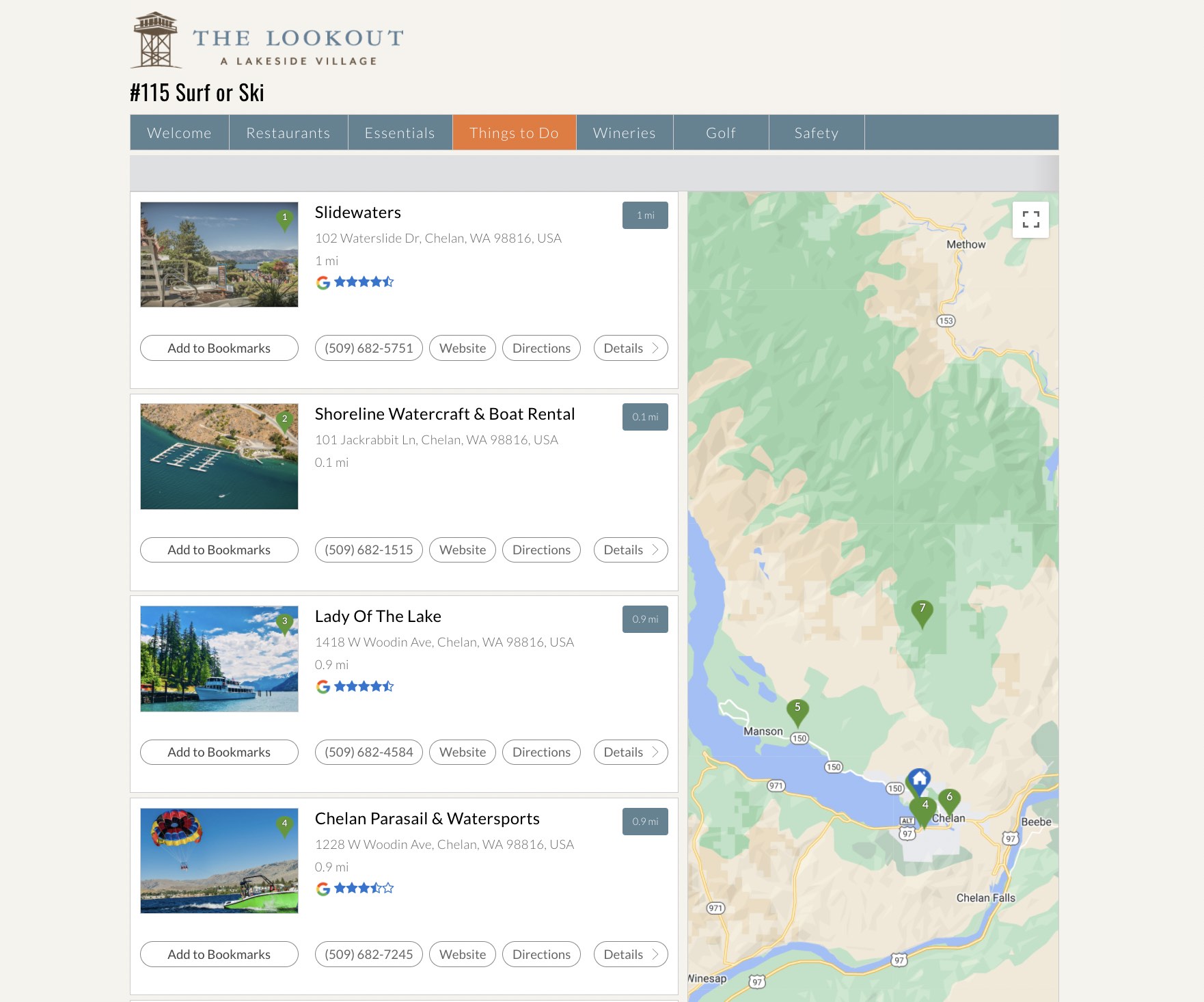Open Lady Of The Lake website
The width and height of the screenshot is (1204, 1002).
(463, 752)
